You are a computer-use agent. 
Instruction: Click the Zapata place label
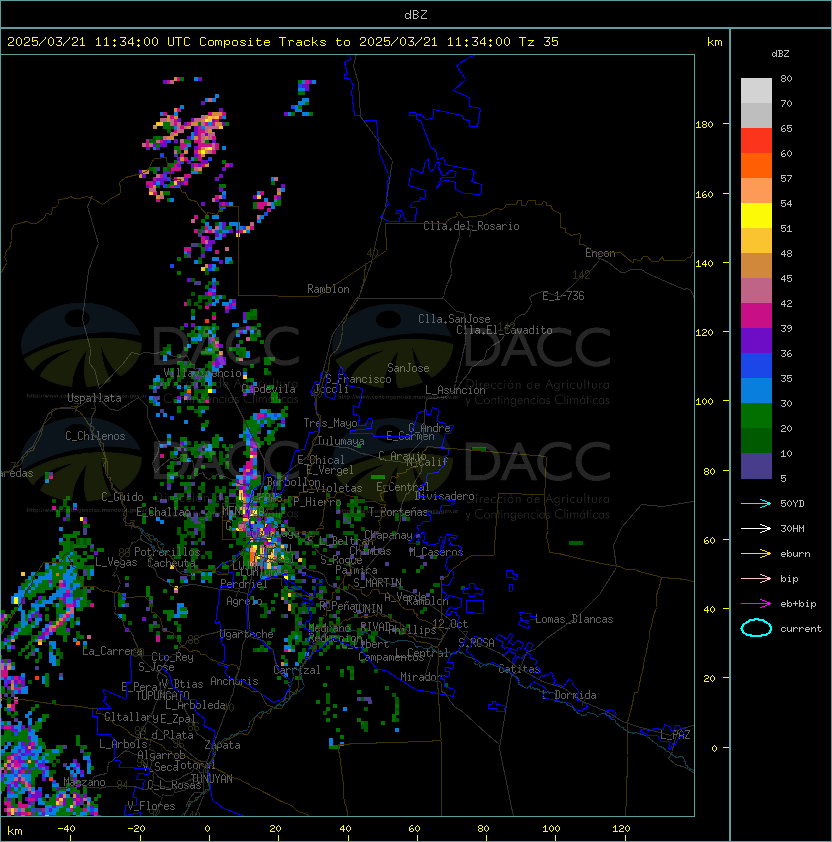tap(222, 745)
